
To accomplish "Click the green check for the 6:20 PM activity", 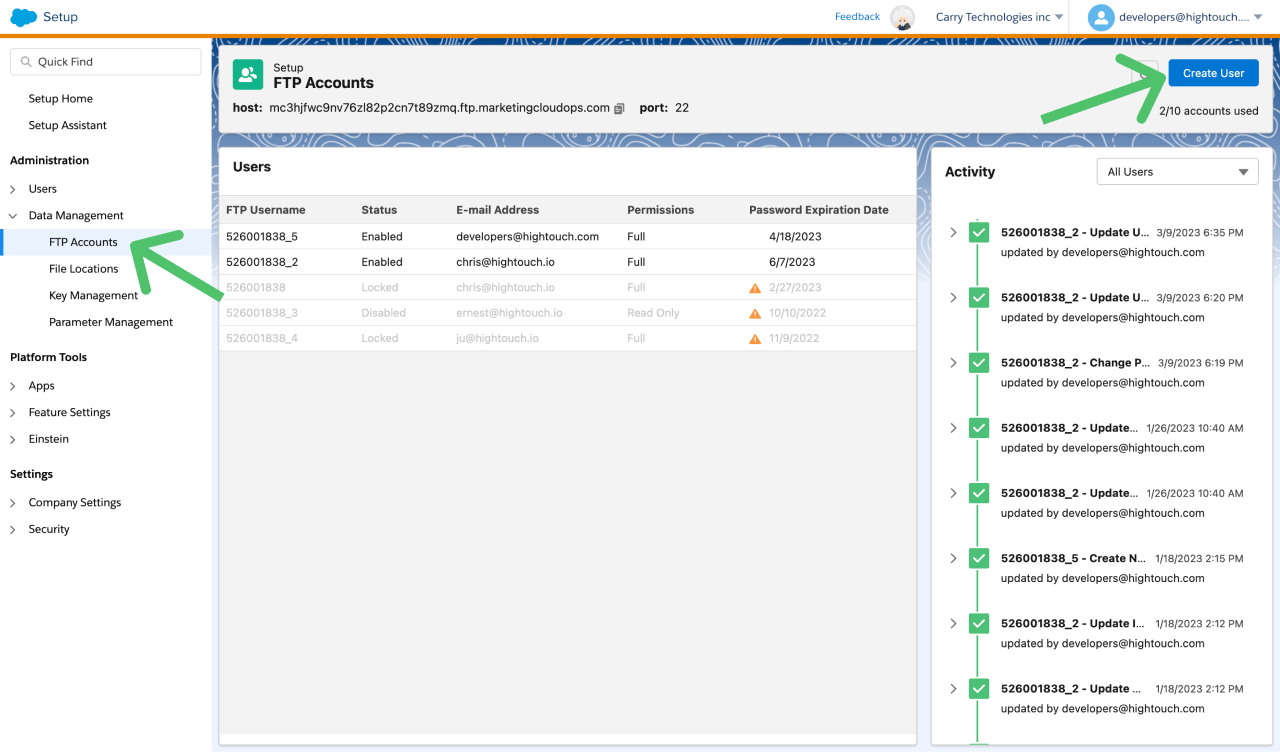I will 979,297.
